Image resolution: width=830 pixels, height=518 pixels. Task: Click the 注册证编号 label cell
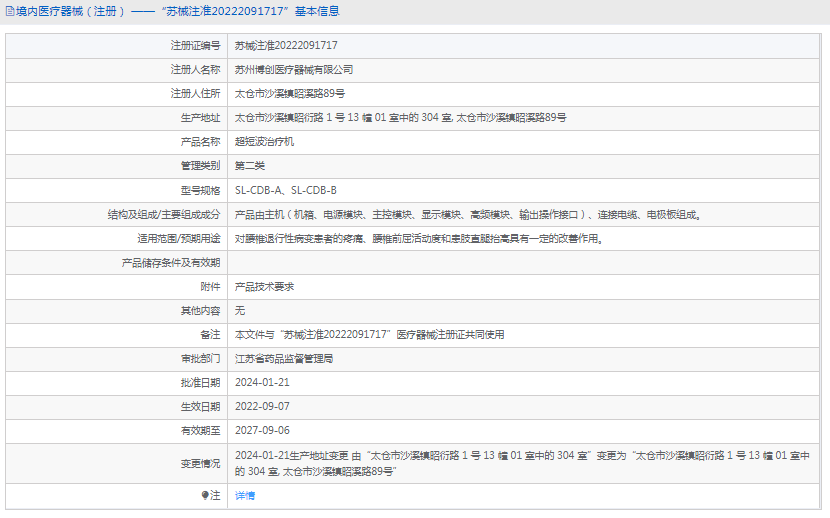[116, 46]
